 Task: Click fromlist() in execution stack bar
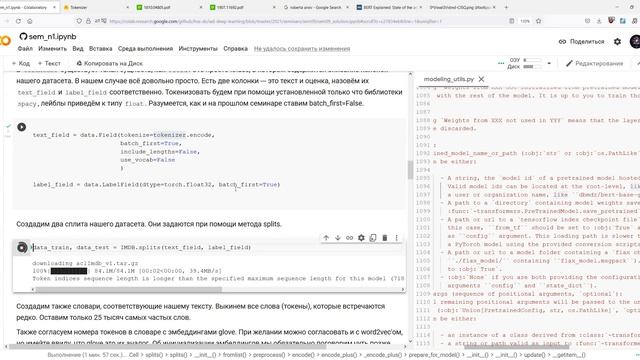pyautogui.click(x=234, y=355)
